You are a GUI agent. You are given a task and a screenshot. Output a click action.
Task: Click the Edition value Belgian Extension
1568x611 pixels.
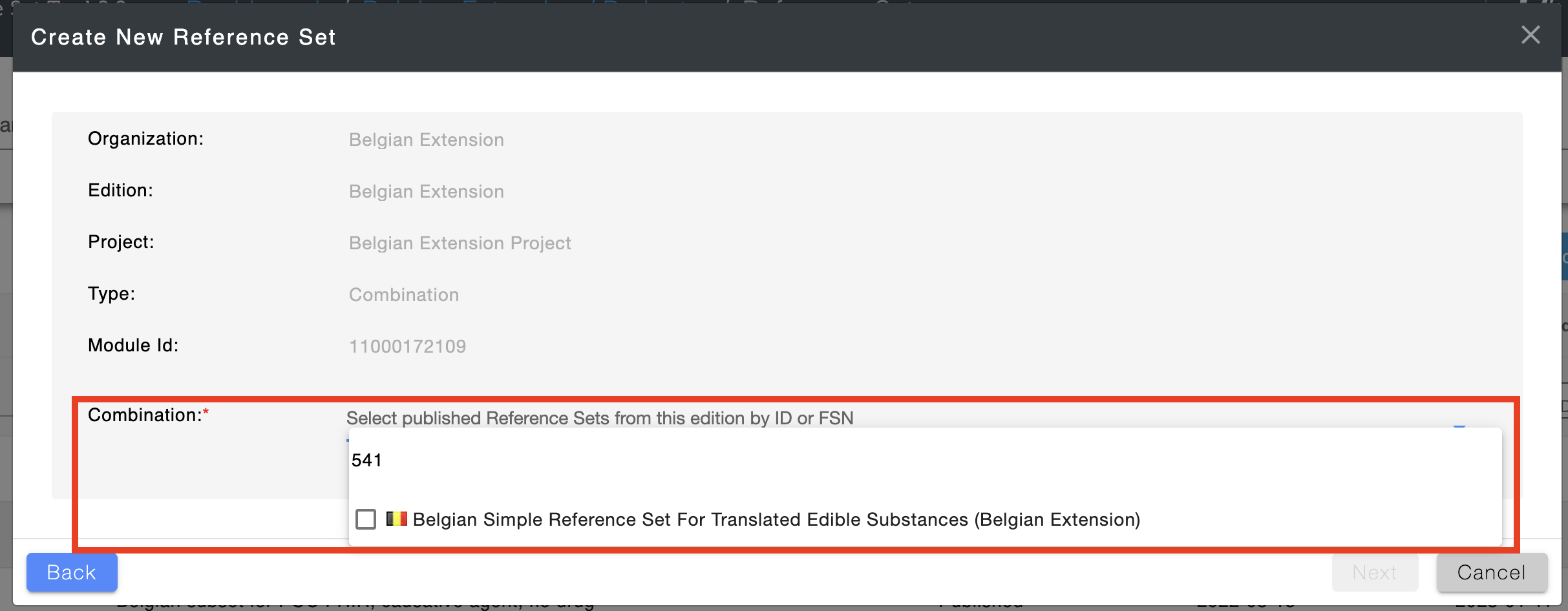427,191
